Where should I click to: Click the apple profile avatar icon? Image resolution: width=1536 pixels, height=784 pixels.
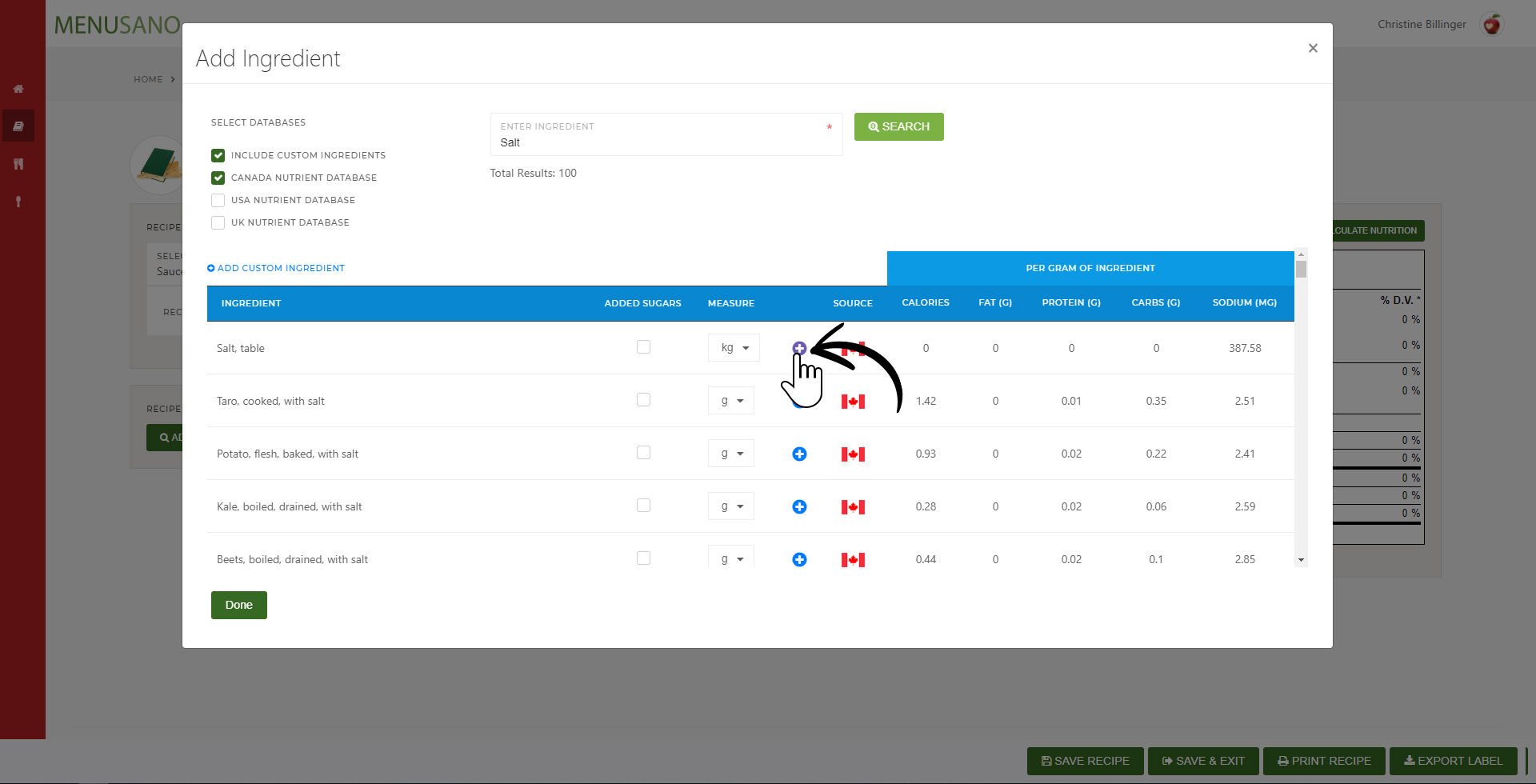coord(1491,25)
